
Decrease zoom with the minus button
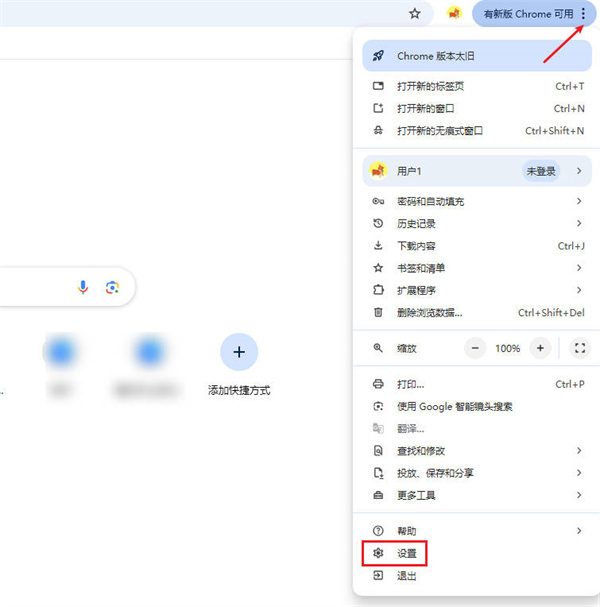475,348
